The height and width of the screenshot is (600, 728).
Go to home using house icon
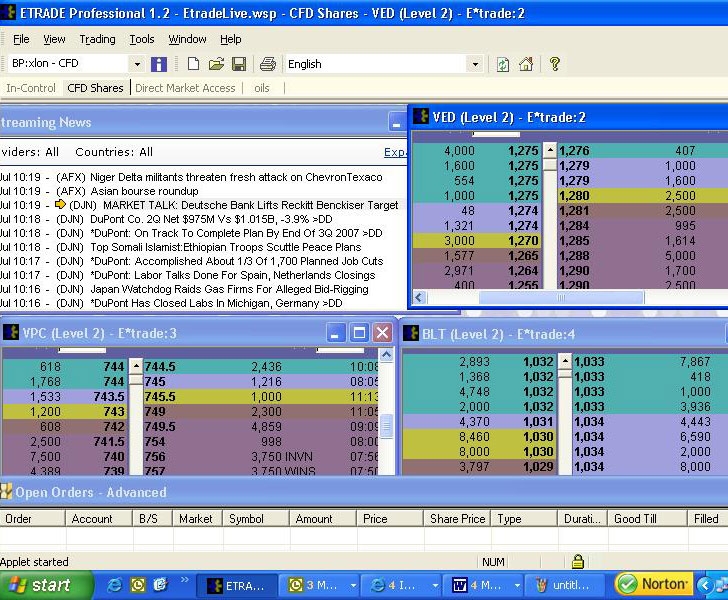coord(526,64)
